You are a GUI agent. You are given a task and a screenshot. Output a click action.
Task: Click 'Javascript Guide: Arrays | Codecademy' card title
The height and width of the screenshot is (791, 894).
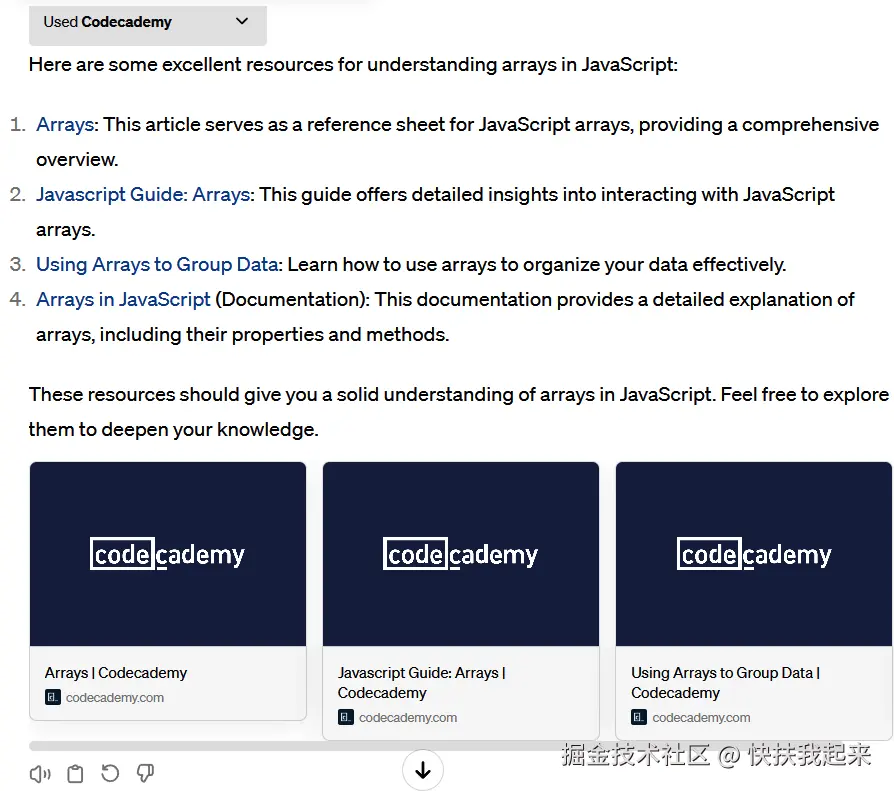pos(422,683)
